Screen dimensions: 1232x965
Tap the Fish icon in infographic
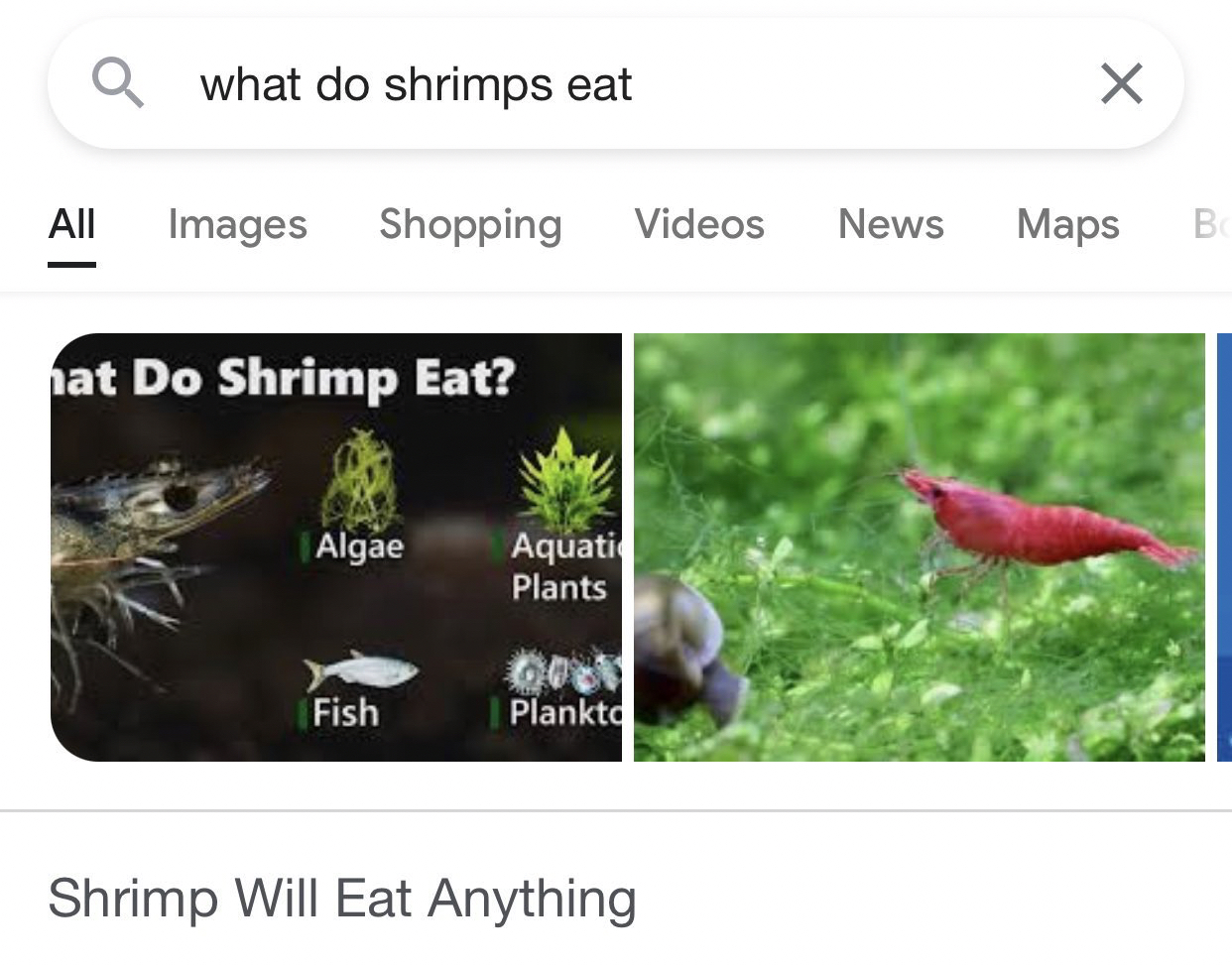point(361,672)
